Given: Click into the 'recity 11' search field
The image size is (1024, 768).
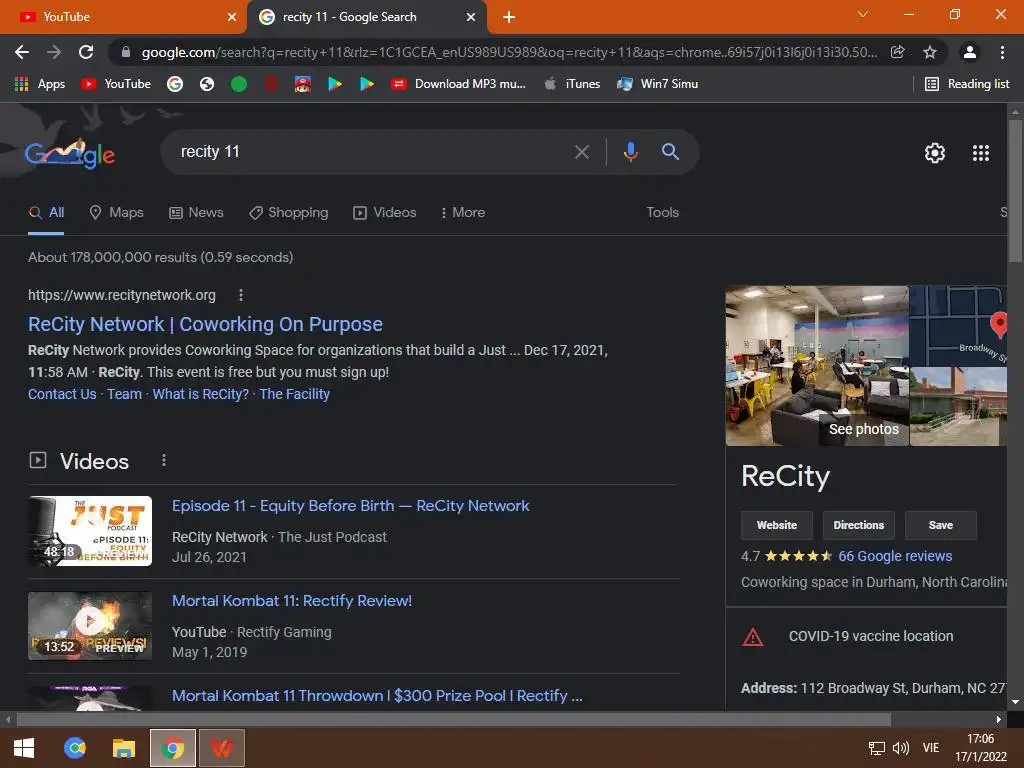Looking at the screenshot, I should click(x=366, y=152).
